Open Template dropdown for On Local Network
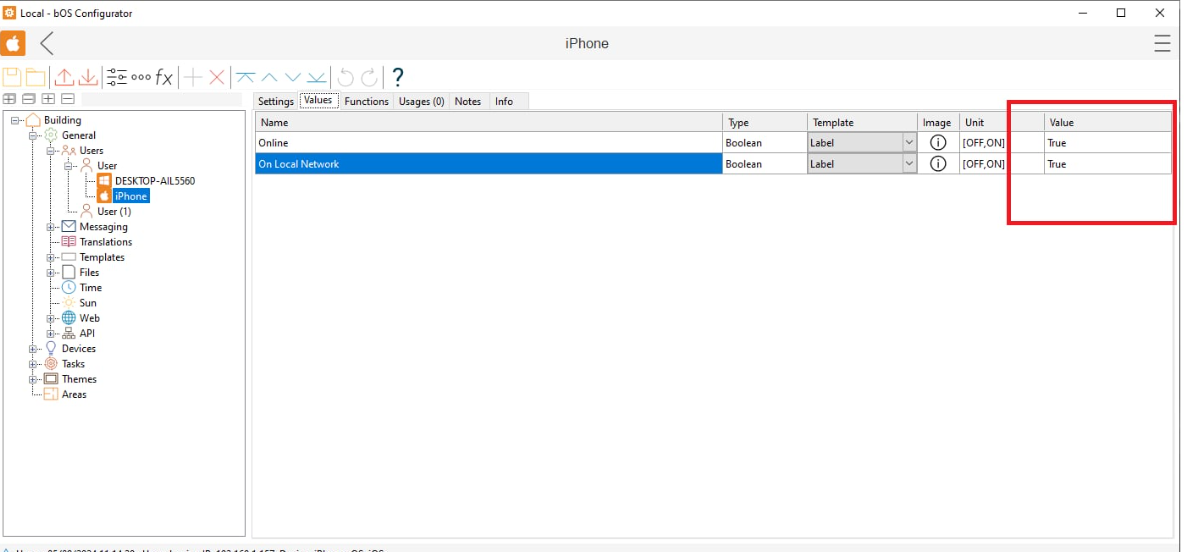The height and width of the screenshot is (552, 1184). [909, 164]
